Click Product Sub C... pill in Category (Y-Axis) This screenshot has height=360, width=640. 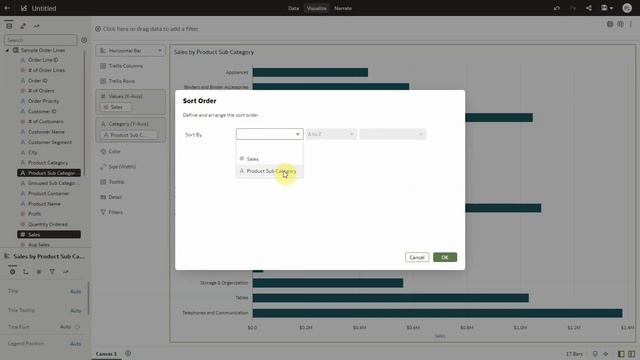(129, 135)
